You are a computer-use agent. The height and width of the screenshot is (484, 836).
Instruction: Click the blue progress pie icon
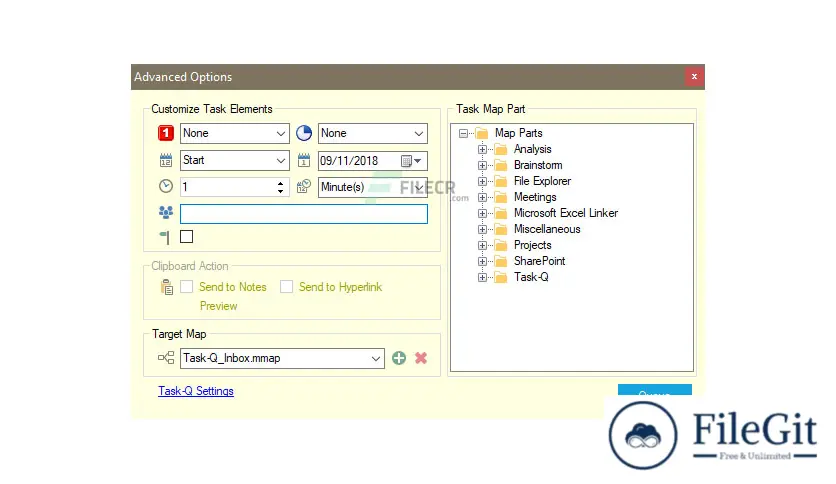tap(304, 133)
